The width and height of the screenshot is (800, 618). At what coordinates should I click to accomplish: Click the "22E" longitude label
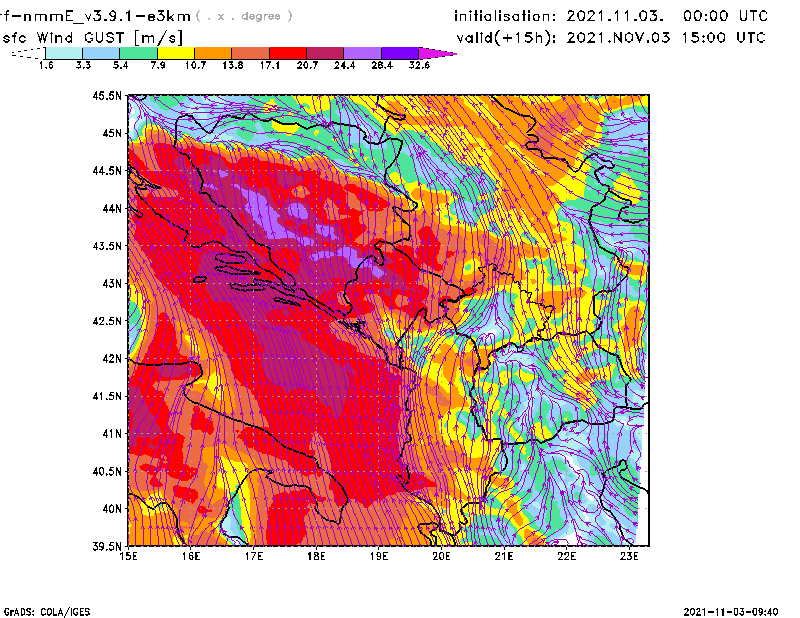[566, 556]
